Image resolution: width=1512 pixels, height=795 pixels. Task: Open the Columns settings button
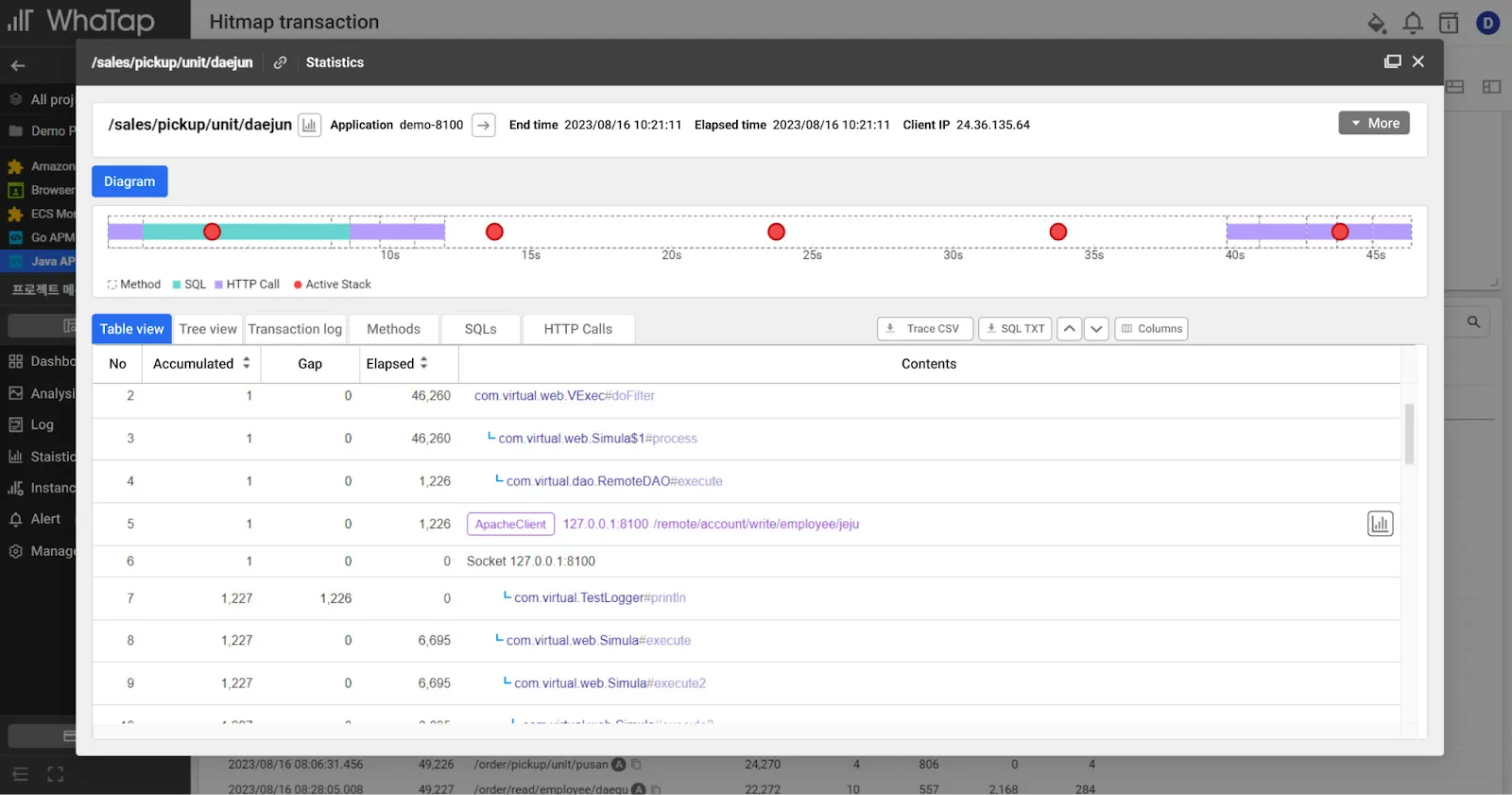1151,329
